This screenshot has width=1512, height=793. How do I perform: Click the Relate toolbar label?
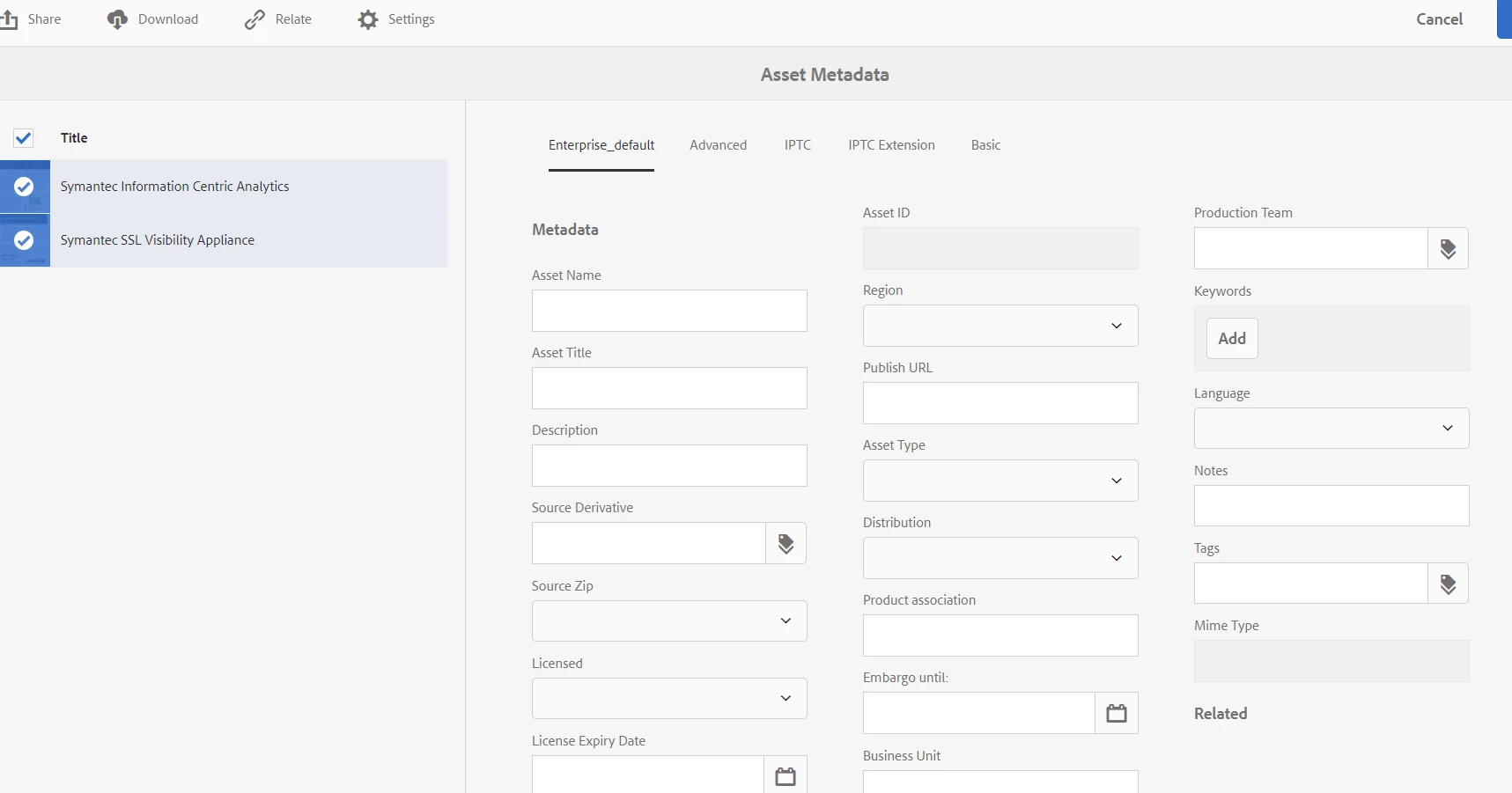point(293,19)
